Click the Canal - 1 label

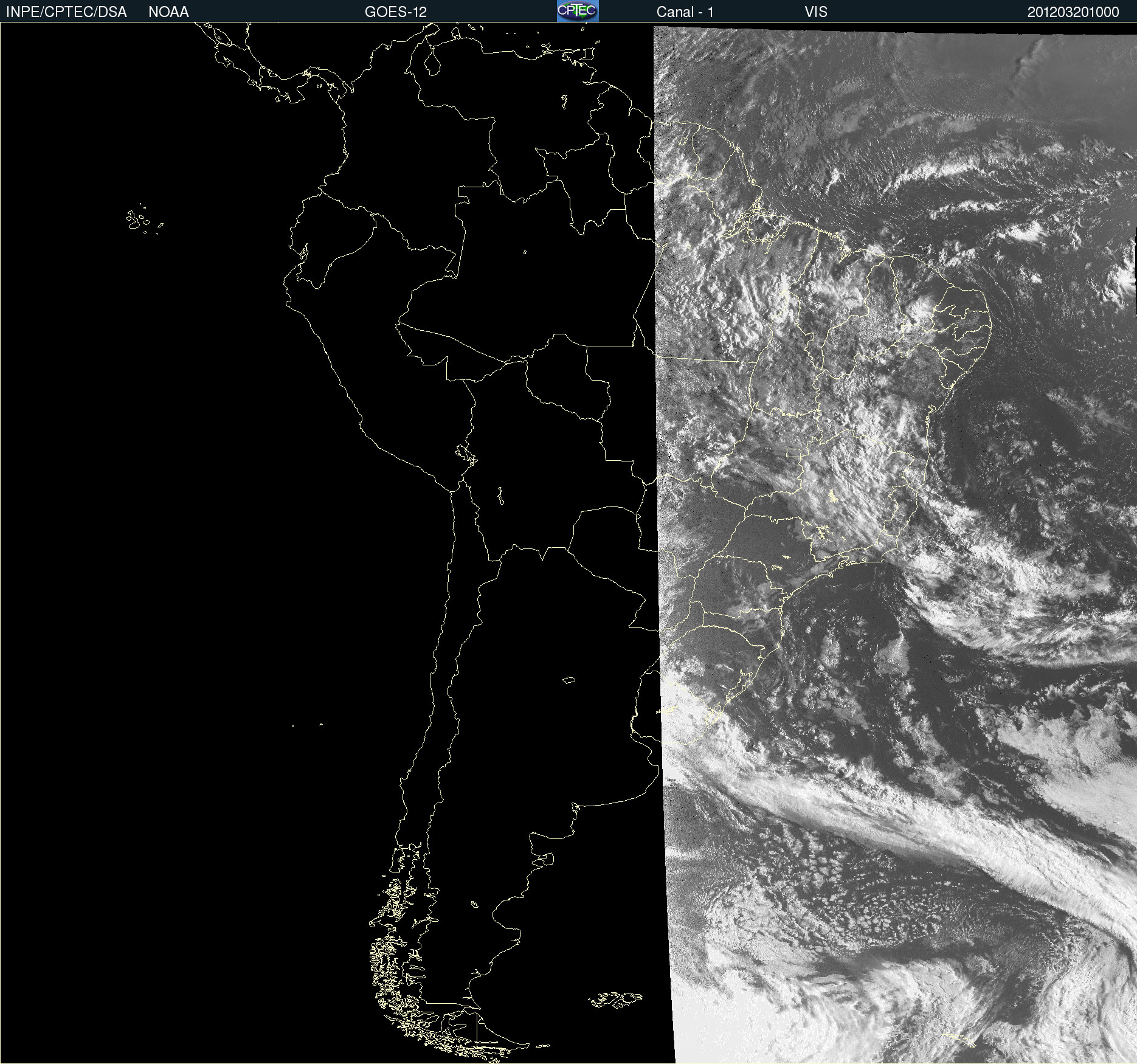pyautogui.click(x=685, y=12)
